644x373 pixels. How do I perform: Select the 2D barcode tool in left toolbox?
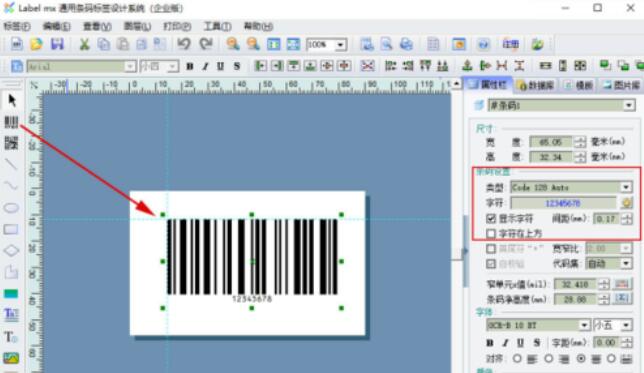tap(12, 143)
